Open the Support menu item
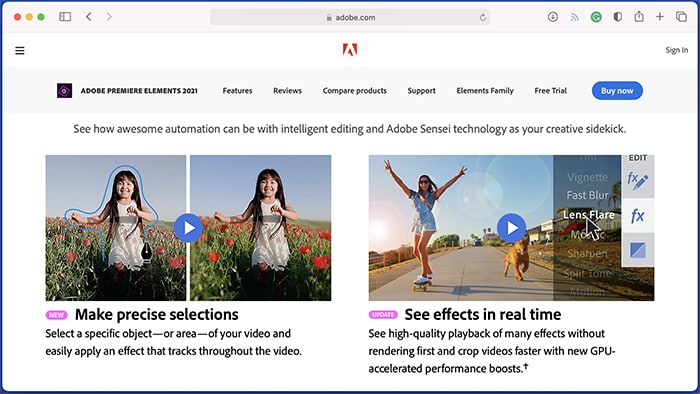The width and height of the screenshot is (700, 394). (x=421, y=91)
